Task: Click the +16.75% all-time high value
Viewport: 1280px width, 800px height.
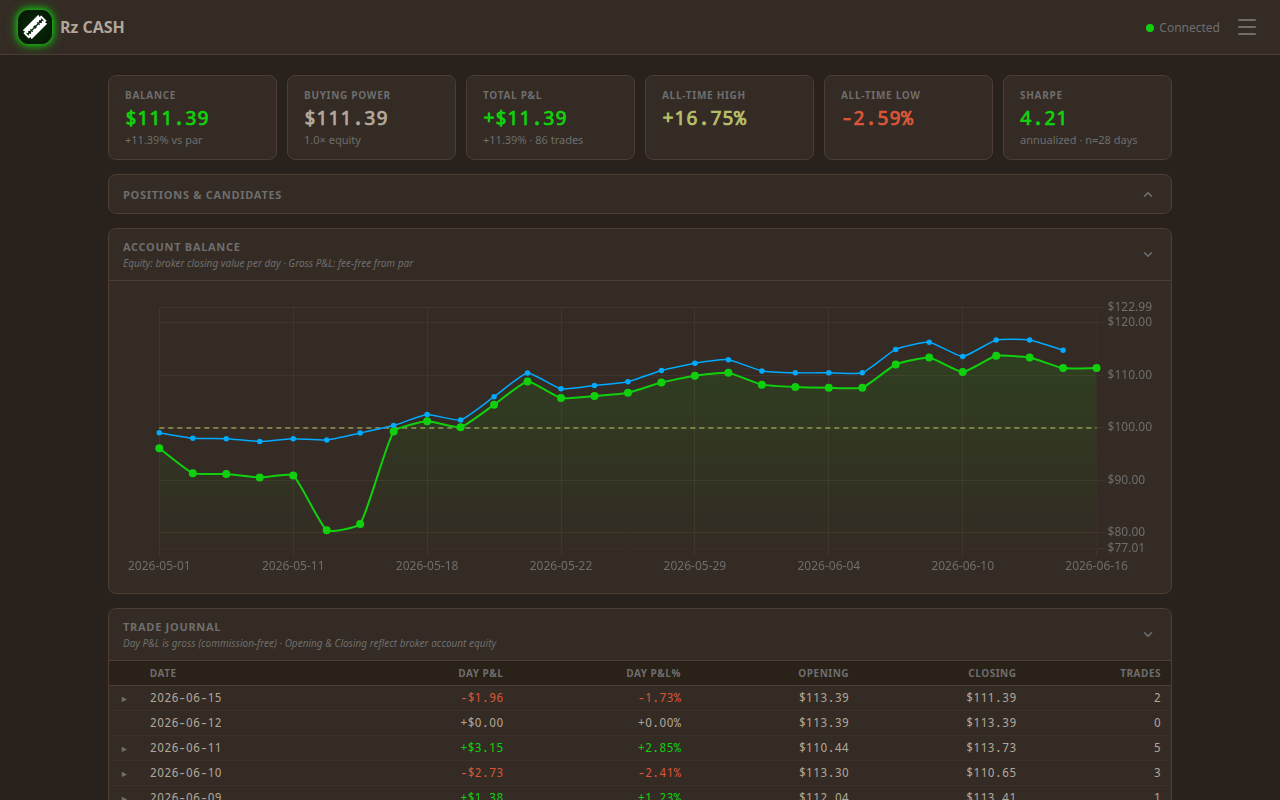Action: (705, 118)
